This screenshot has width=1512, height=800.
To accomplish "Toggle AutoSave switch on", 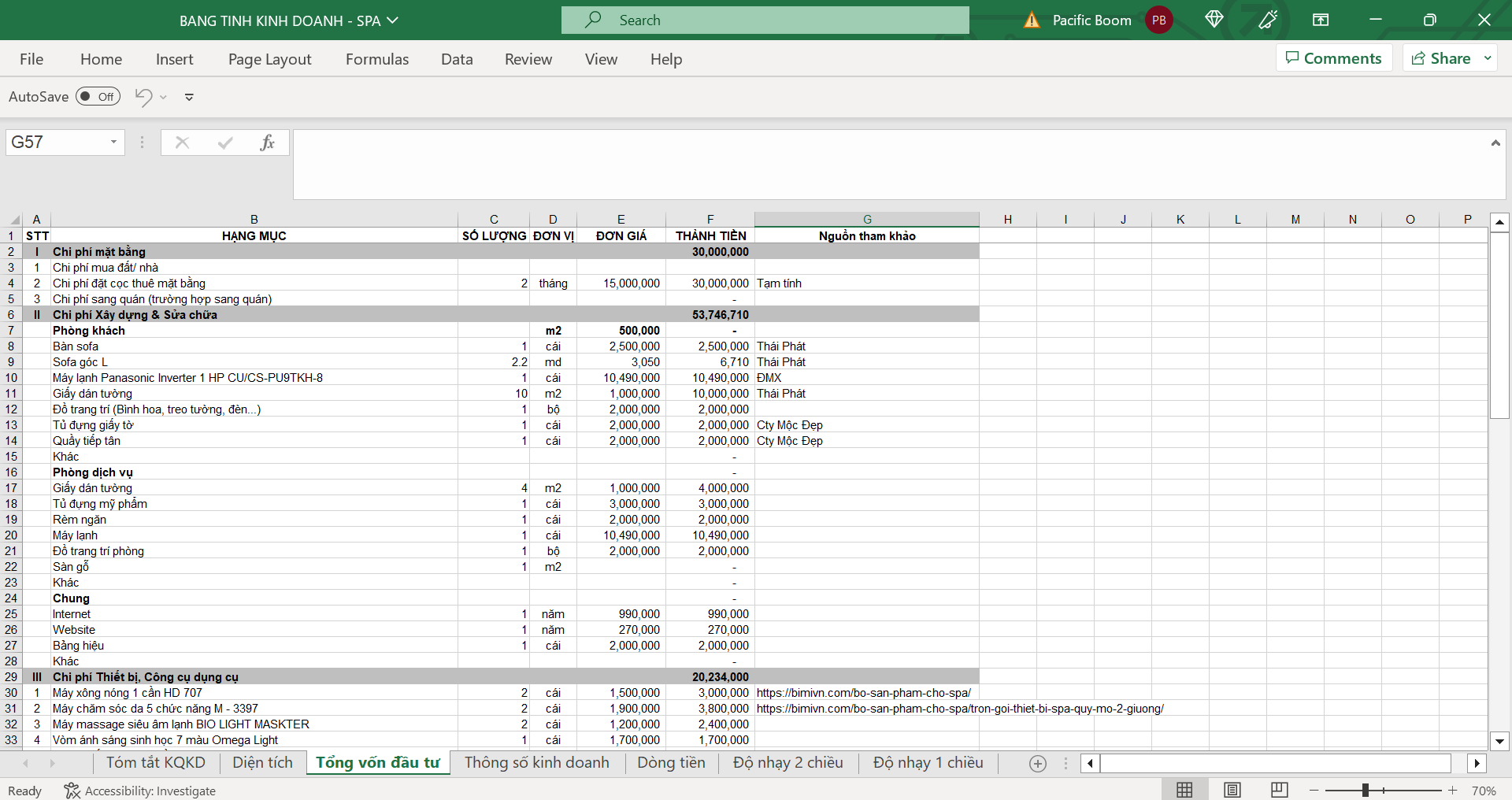I will click(x=98, y=97).
